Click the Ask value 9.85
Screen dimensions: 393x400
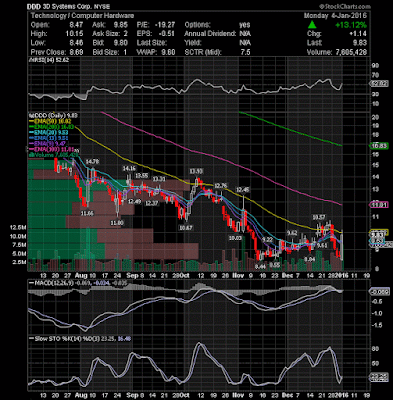pyautogui.click(x=121, y=25)
